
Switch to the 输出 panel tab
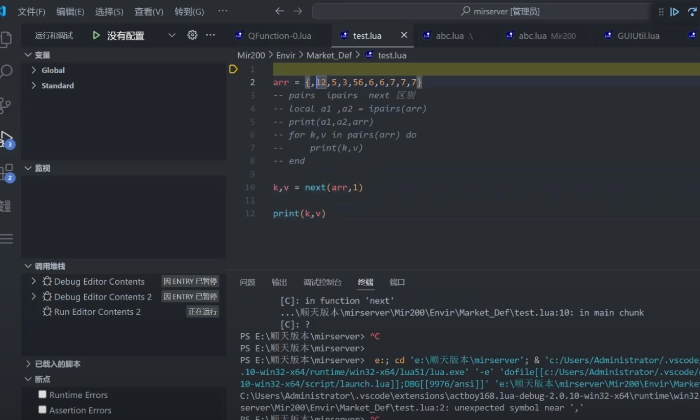(279, 283)
